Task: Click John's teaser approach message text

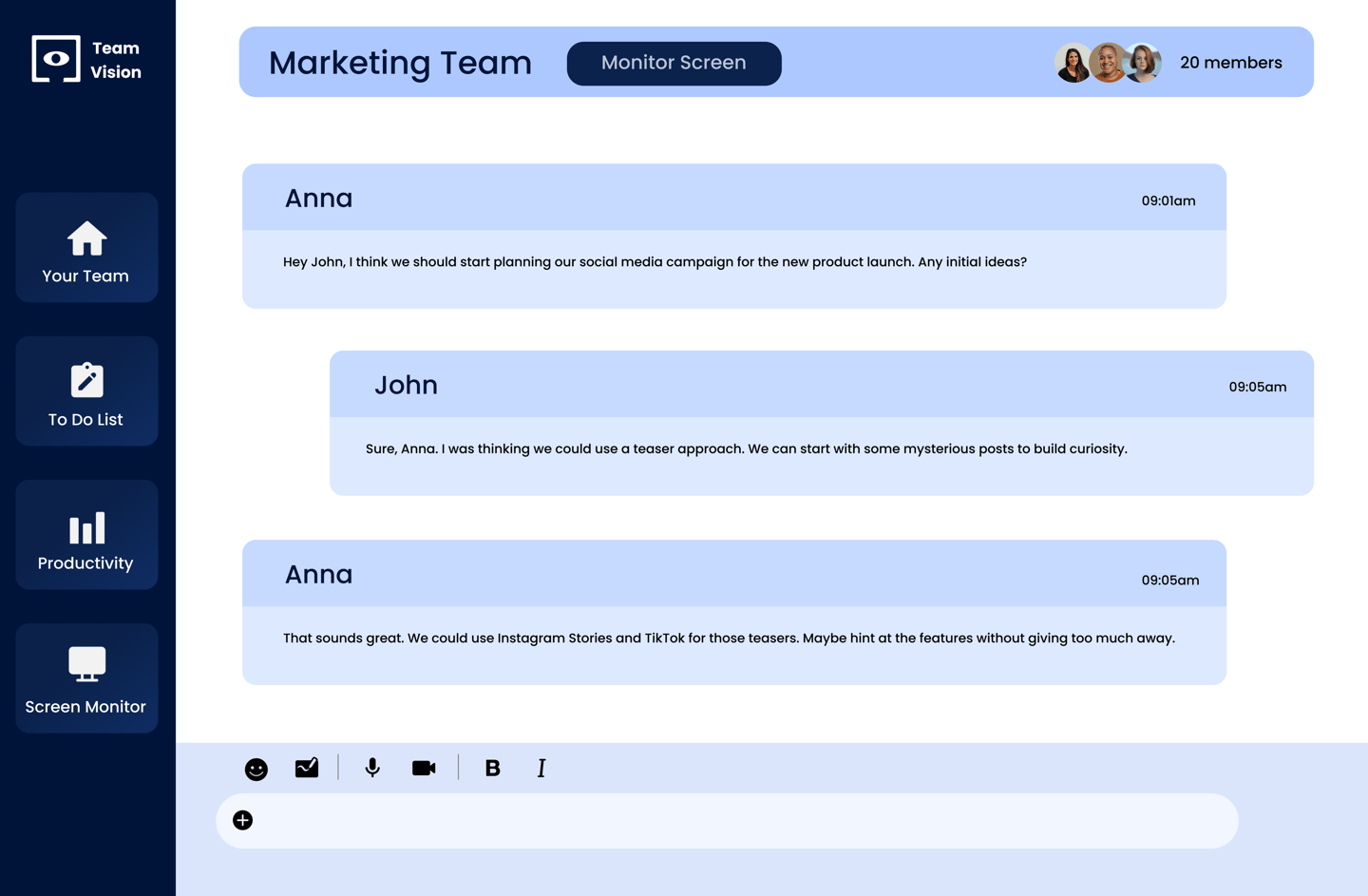Action: [747, 448]
